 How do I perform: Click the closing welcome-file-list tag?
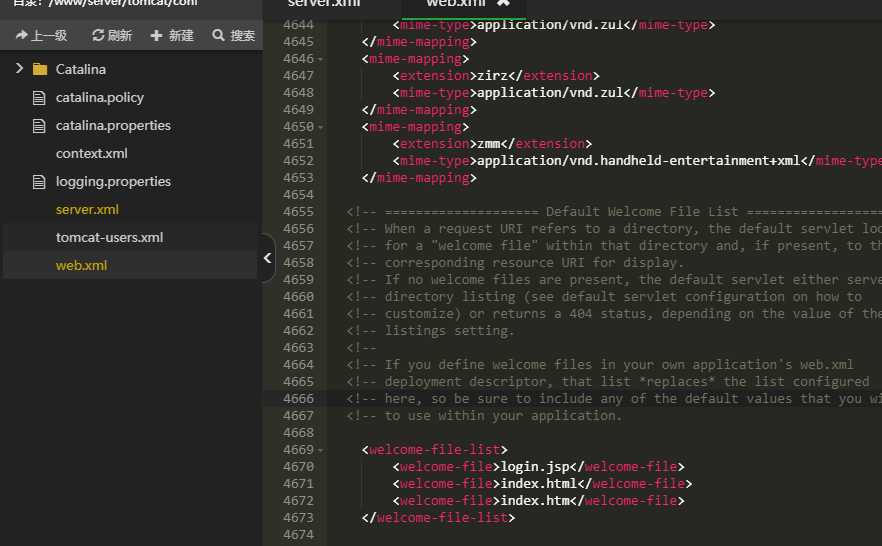click(x=438, y=517)
